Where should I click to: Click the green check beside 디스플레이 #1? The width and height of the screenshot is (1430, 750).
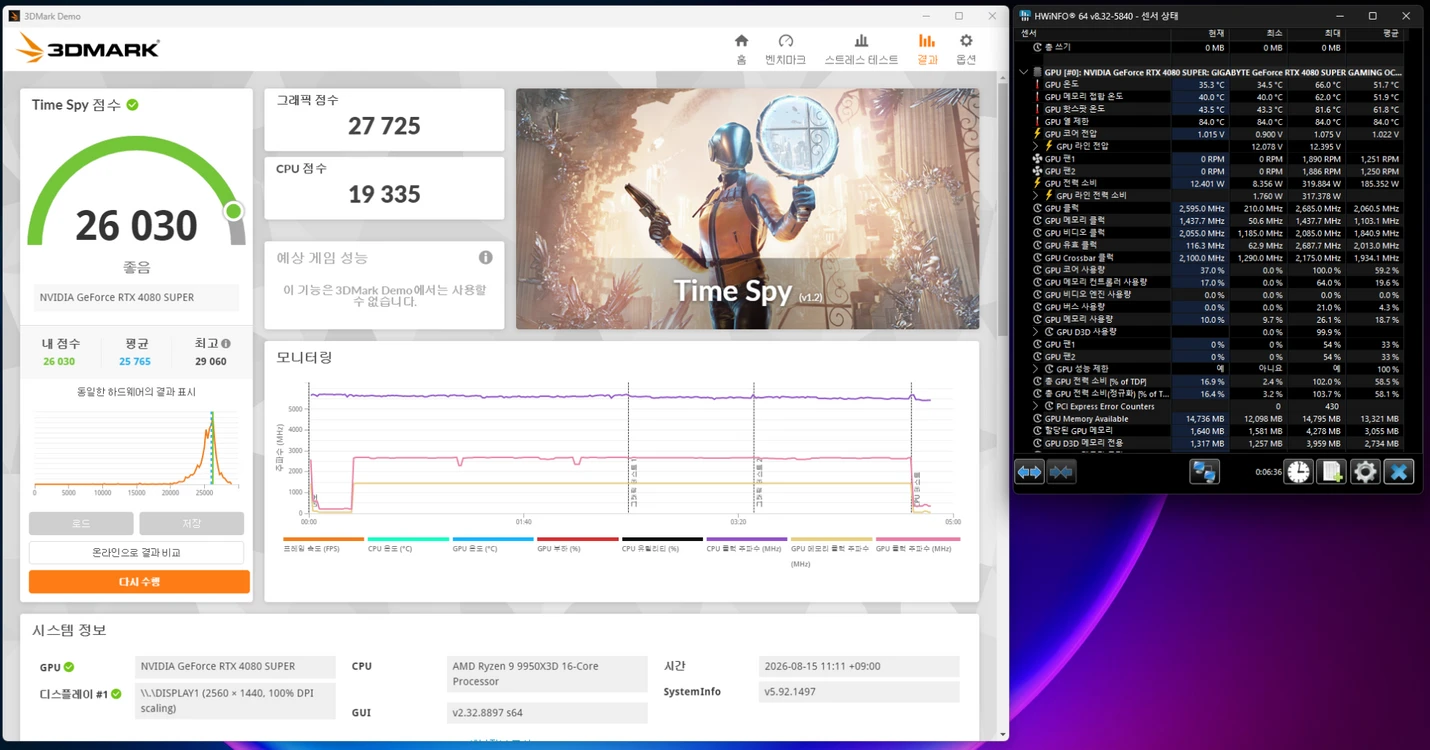116,694
